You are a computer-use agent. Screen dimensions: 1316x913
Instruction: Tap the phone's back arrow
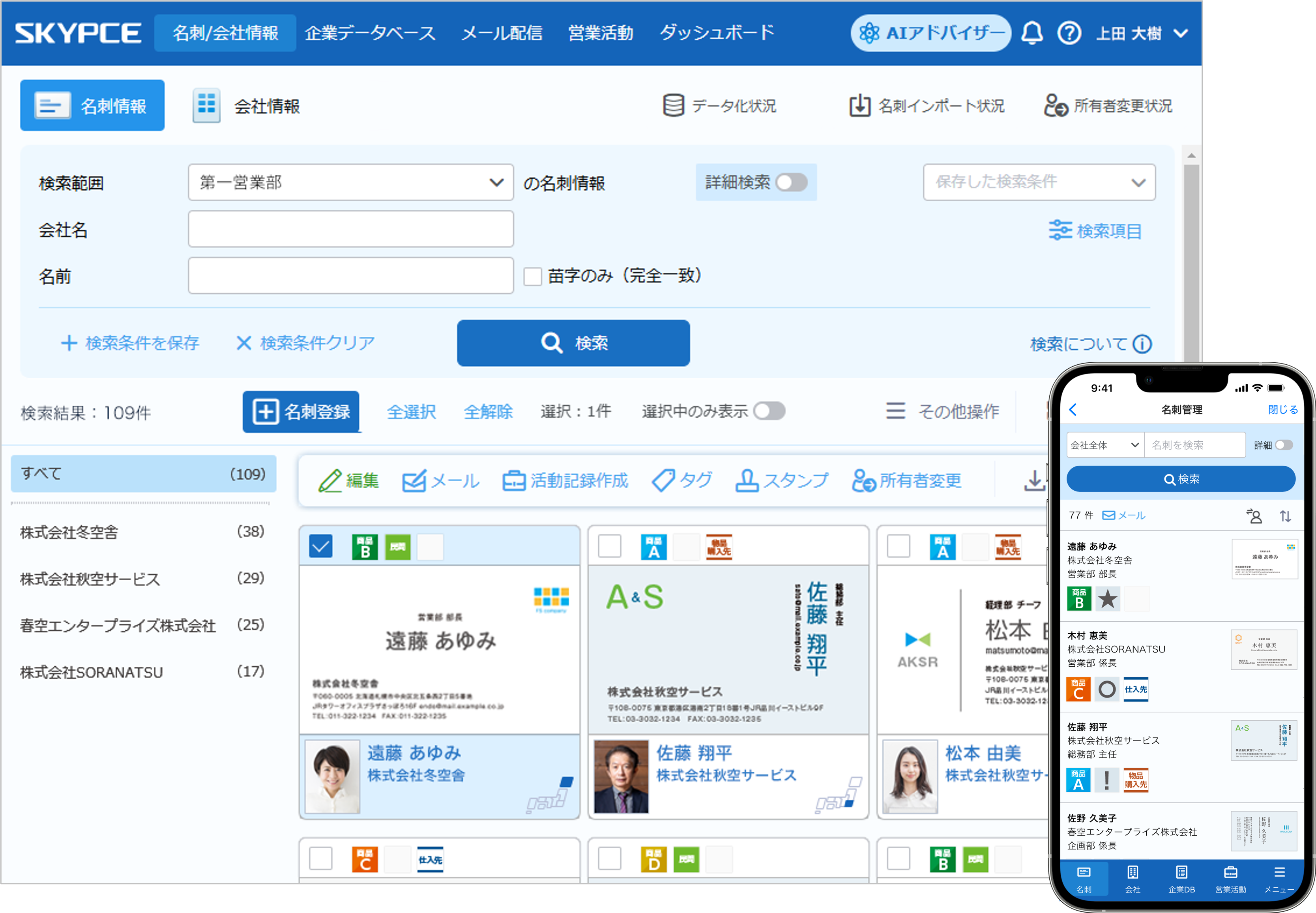[1073, 410]
